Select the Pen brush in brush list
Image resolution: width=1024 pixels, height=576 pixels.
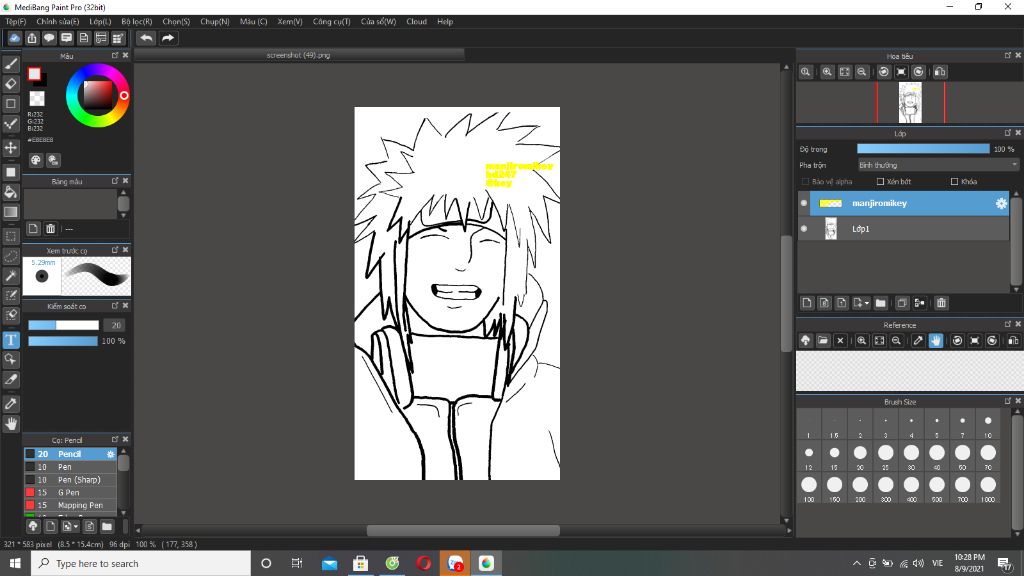[x=71, y=467]
